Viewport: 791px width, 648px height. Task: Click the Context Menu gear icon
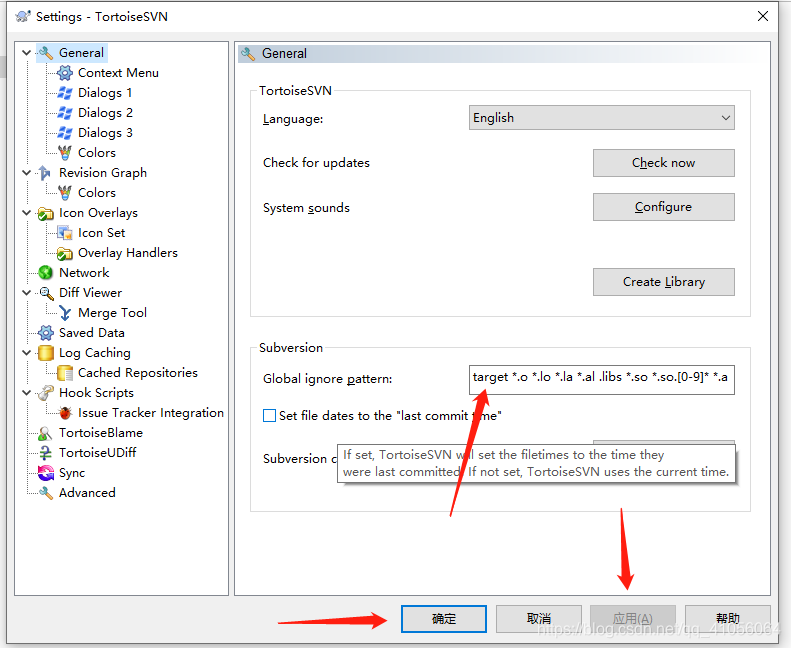coord(65,73)
